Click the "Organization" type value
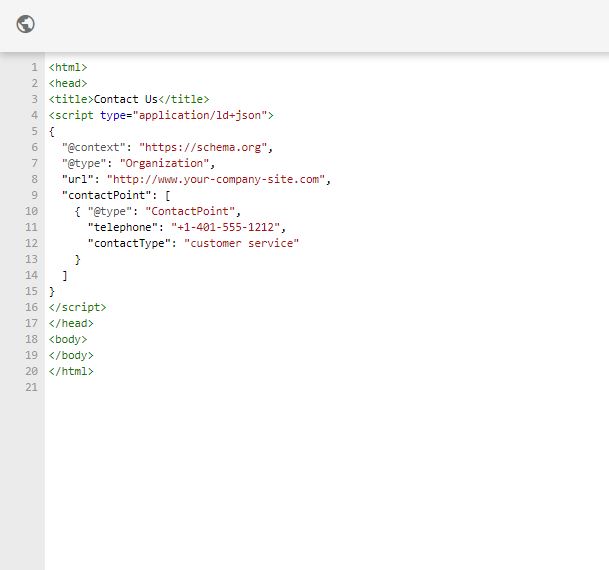Screen dimensions: 609x570 (165, 163)
